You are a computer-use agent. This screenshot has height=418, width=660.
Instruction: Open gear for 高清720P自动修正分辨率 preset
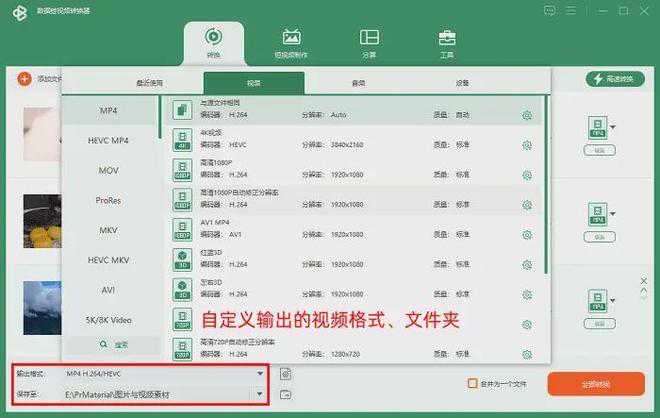527,354
